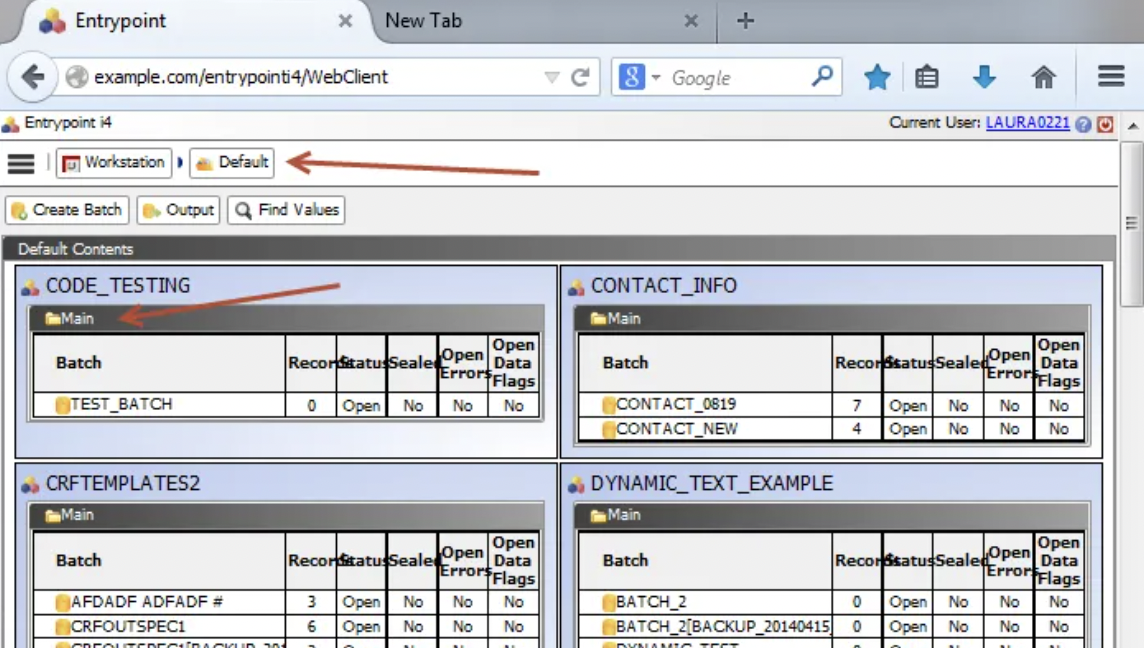Open the hamburger navigation menu

pos(20,164)
